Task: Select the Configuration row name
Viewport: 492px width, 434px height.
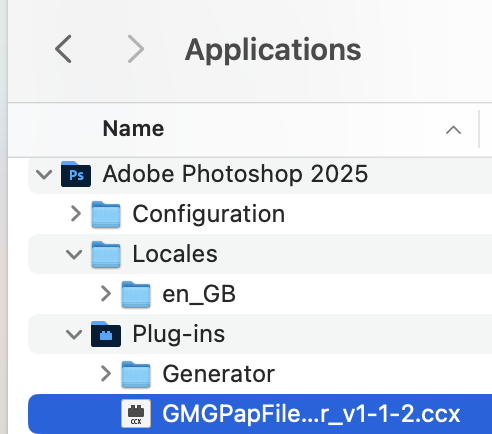Action: [x=209, y=214]
